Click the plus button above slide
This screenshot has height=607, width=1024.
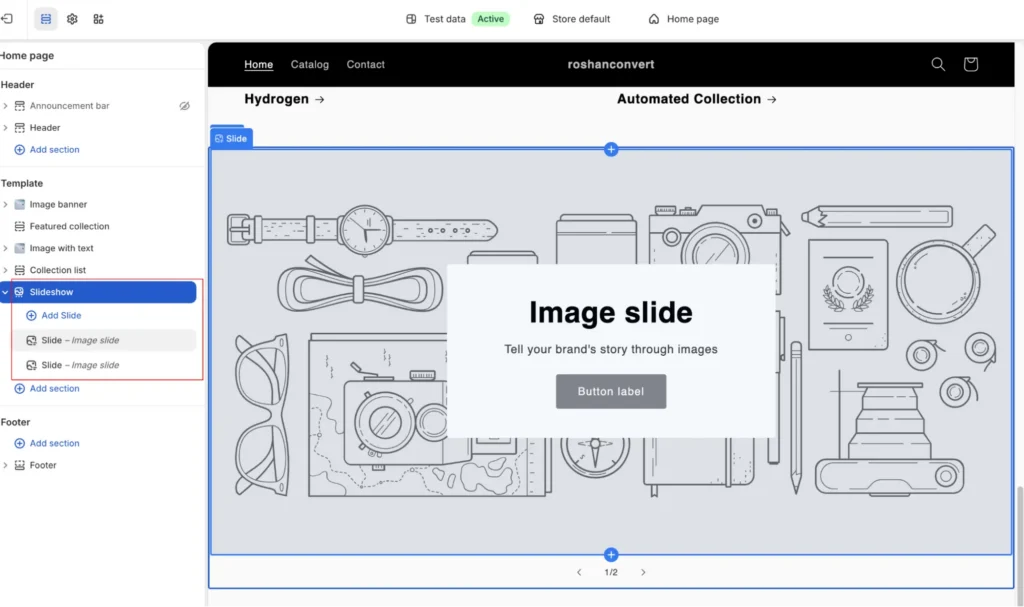click(611, 150)
